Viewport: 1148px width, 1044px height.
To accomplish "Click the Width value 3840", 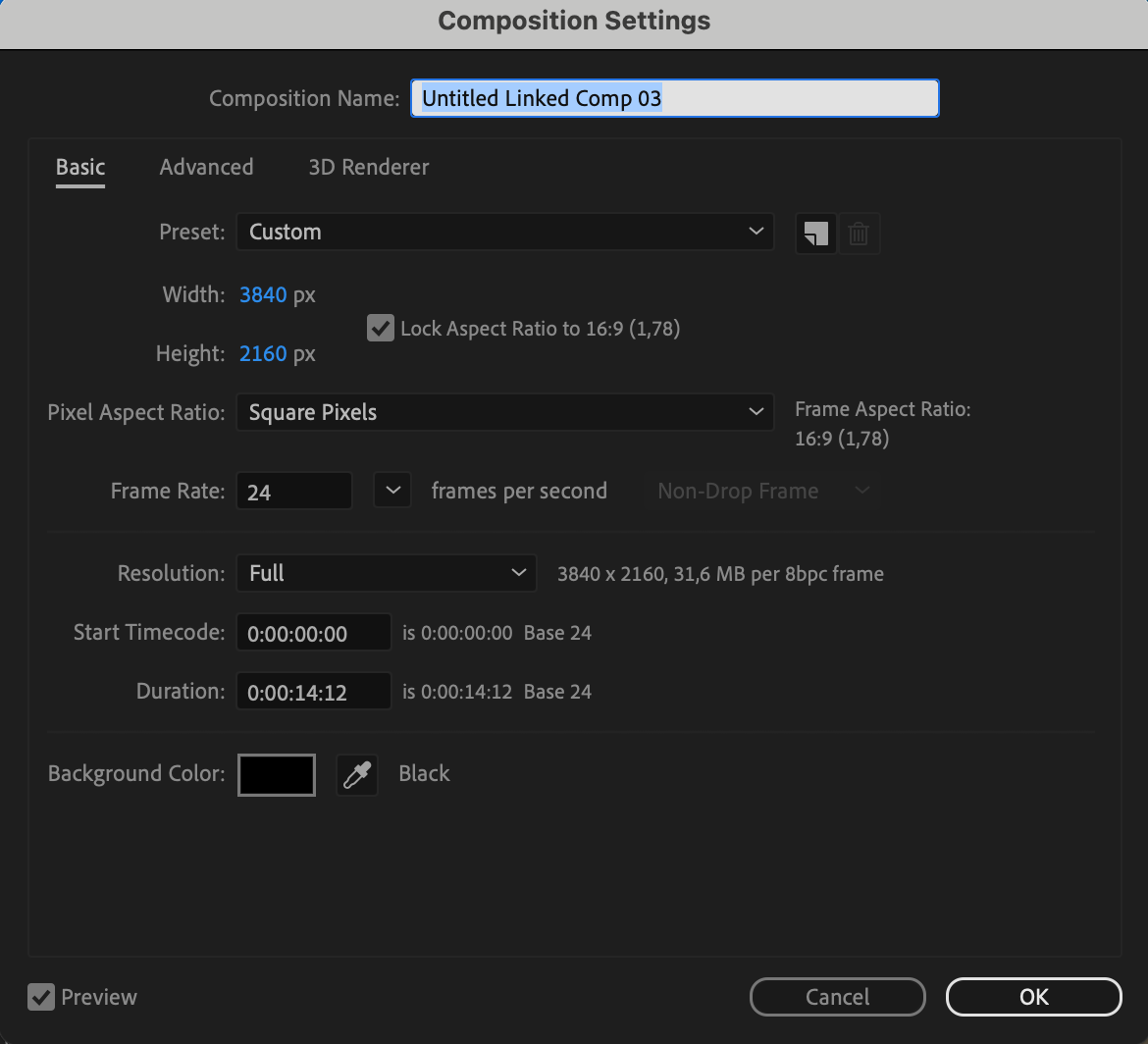I will coord(263,295).
